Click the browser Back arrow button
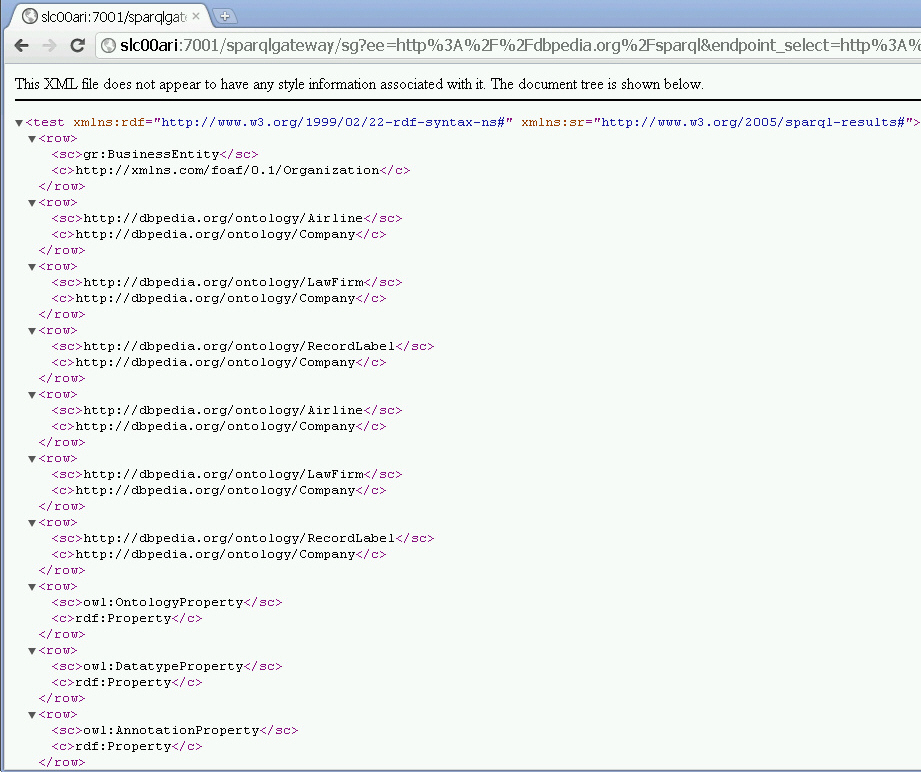The height and width of the screenshot is (772, 921). point(22,46)
